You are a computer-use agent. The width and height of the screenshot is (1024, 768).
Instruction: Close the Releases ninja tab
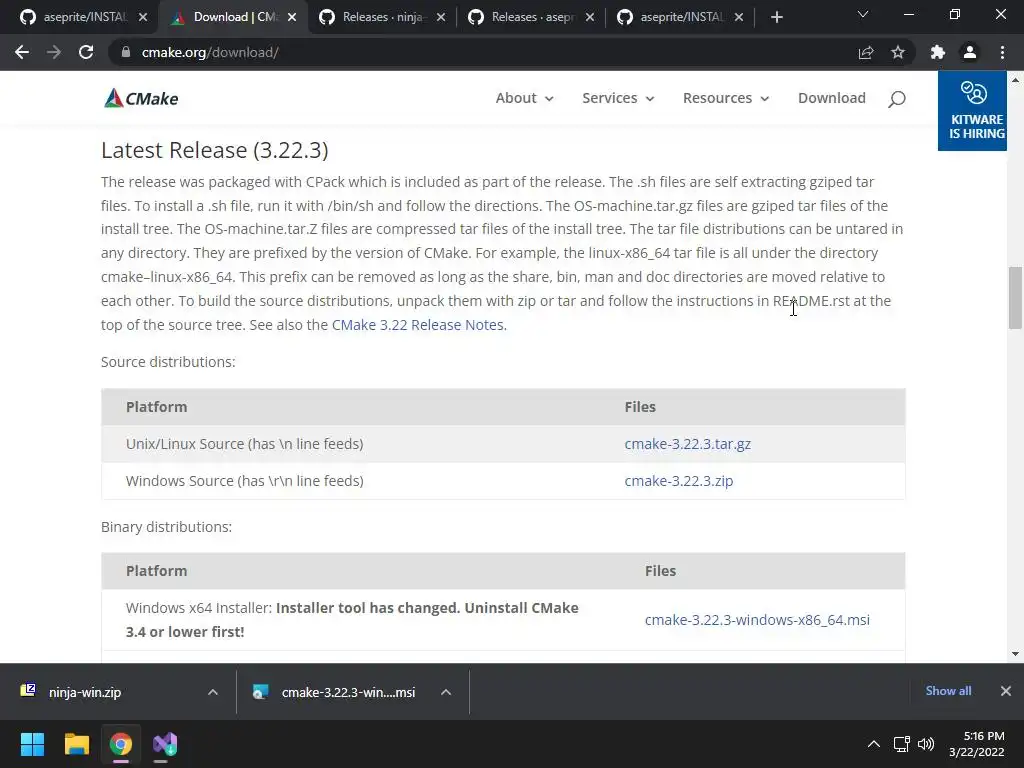[441, 17]
